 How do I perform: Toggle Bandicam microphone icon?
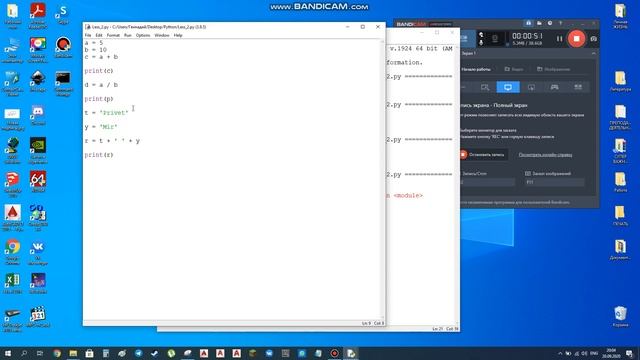pos(481,42)
